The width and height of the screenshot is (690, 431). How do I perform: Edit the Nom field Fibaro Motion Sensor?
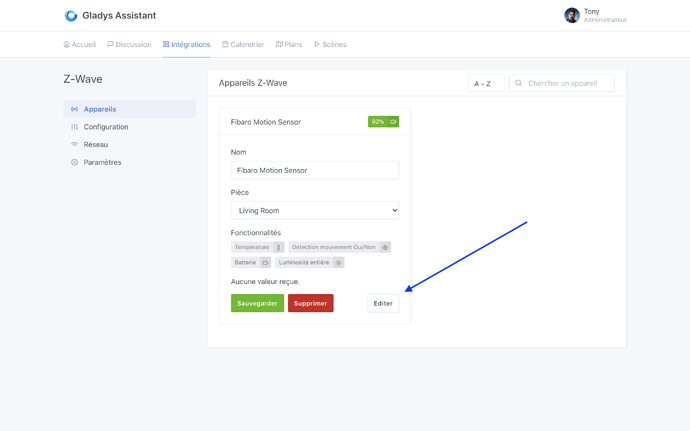coord(315,170)
